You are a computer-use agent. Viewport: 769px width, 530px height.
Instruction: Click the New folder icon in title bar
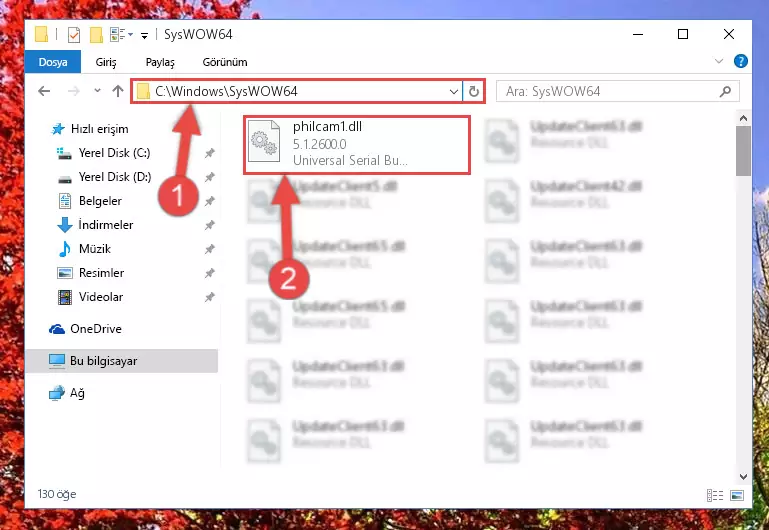tap(96, 35)
